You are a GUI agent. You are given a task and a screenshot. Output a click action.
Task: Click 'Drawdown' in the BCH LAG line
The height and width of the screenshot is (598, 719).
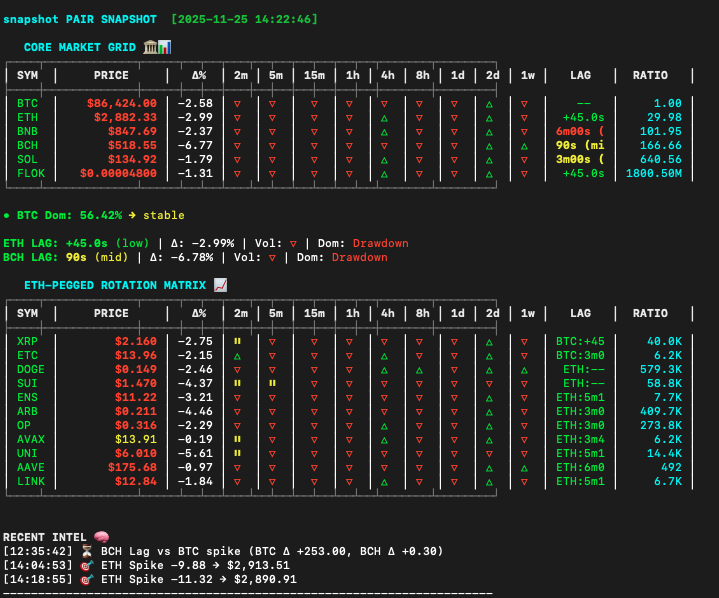[x=360, y=257]
